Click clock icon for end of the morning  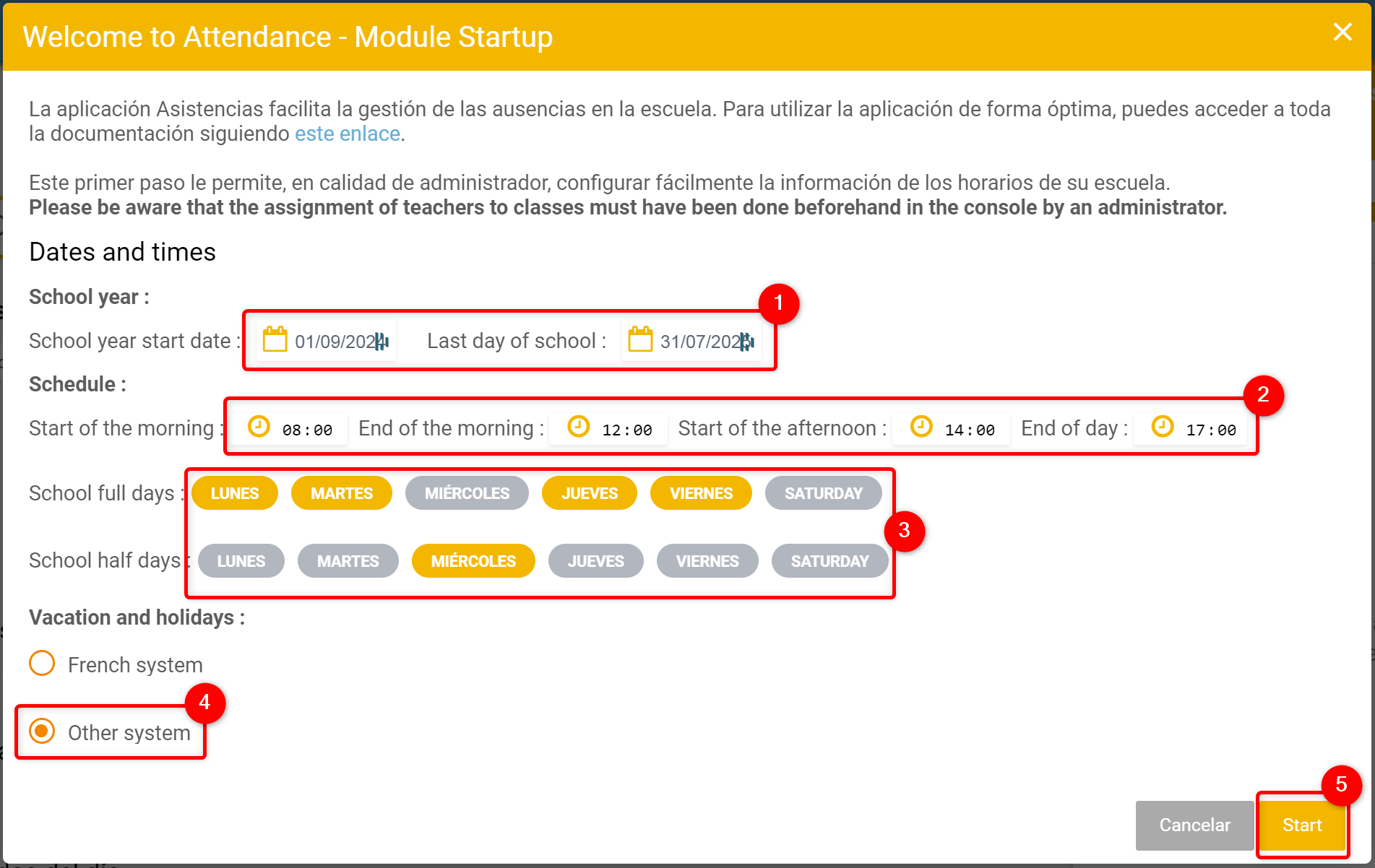578,427
